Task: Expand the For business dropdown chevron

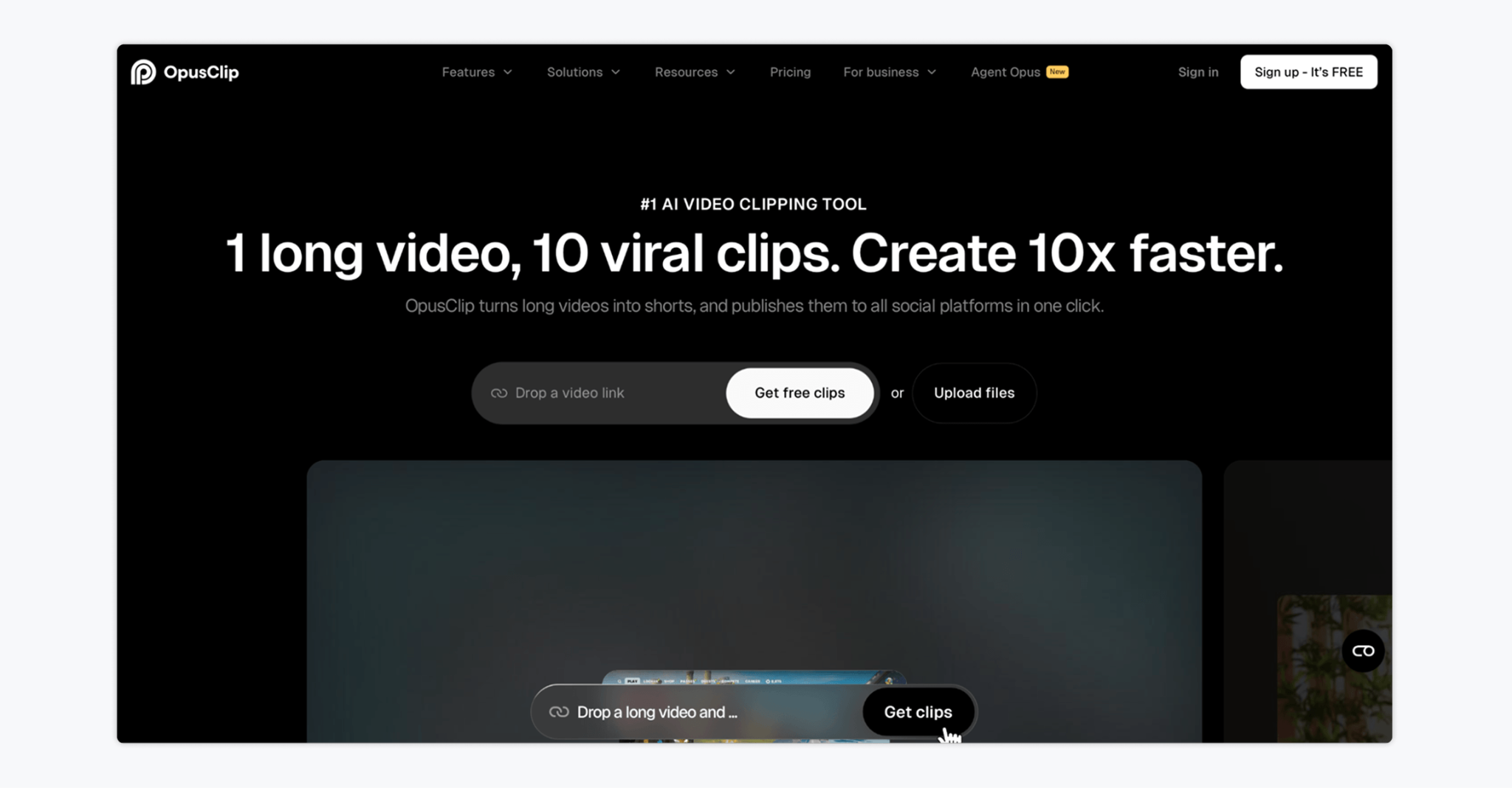Action: (932, 72)
